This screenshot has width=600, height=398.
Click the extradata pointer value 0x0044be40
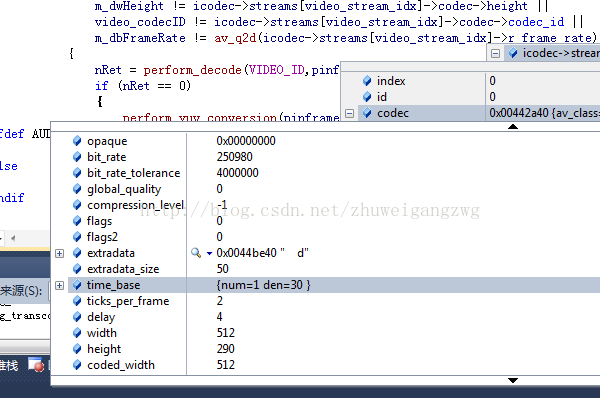click(x=246, y=253)
